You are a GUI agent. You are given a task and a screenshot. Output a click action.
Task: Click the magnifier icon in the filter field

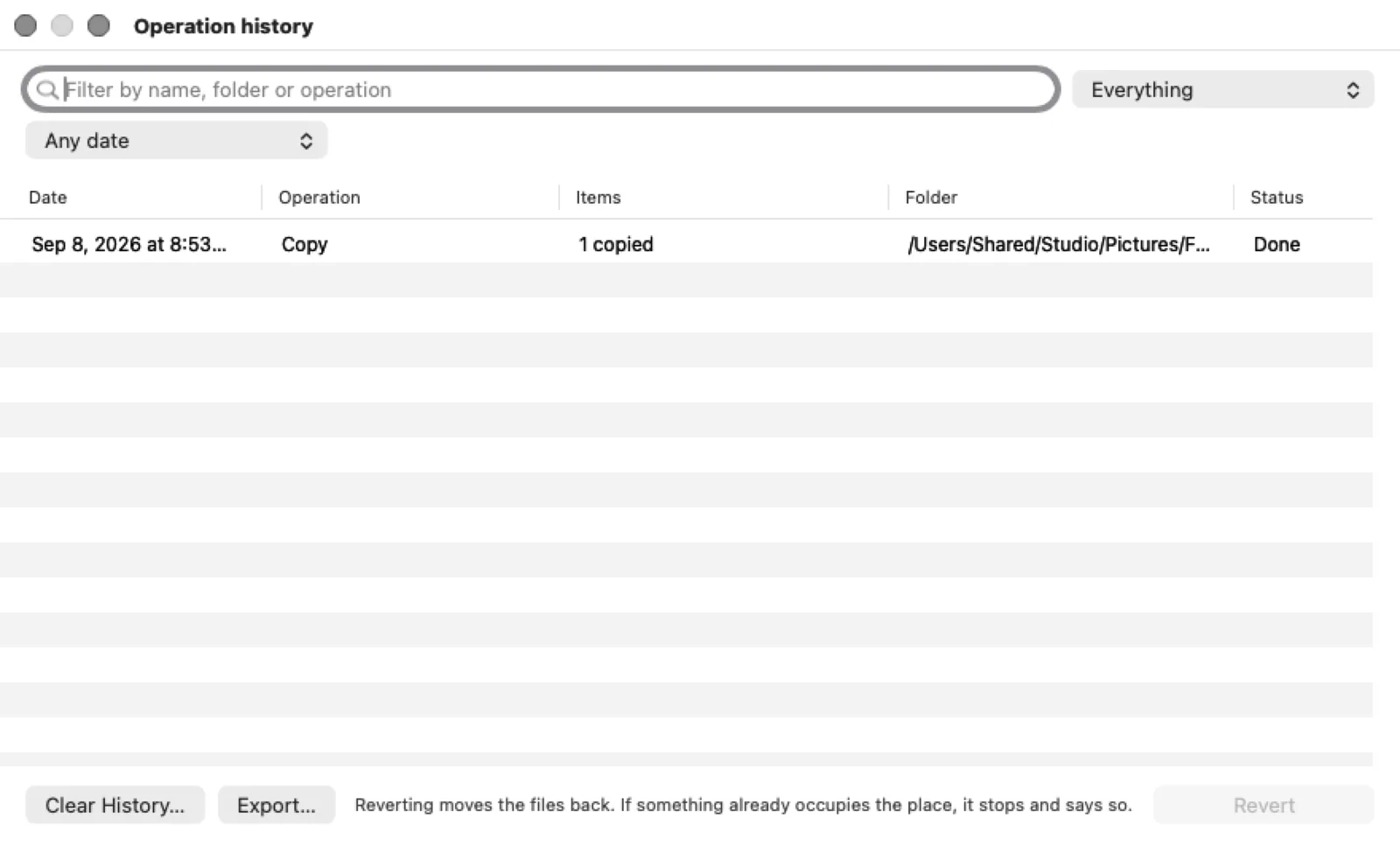[x=47, y=90]
